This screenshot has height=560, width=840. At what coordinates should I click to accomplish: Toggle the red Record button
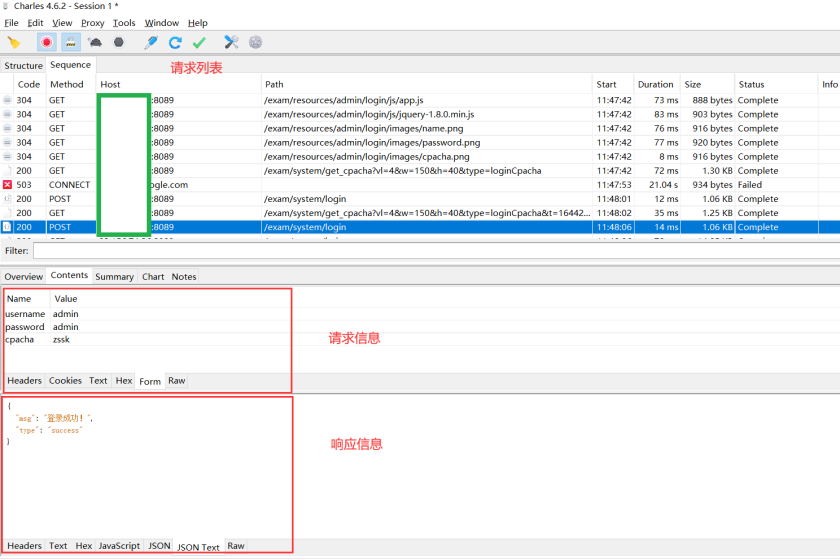[x=47, y=42]
